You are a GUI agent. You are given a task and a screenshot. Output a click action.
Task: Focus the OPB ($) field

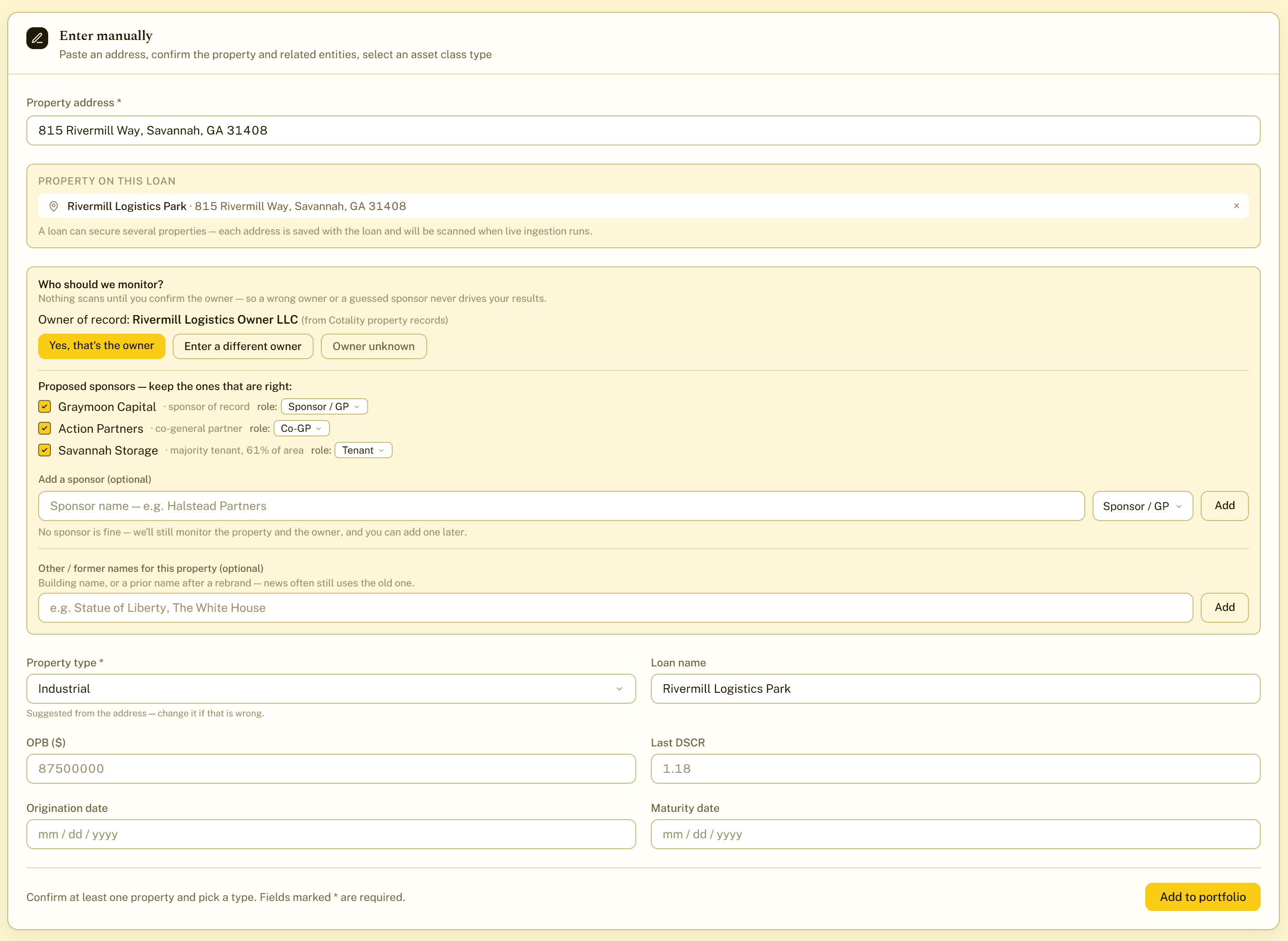point(331,769)
